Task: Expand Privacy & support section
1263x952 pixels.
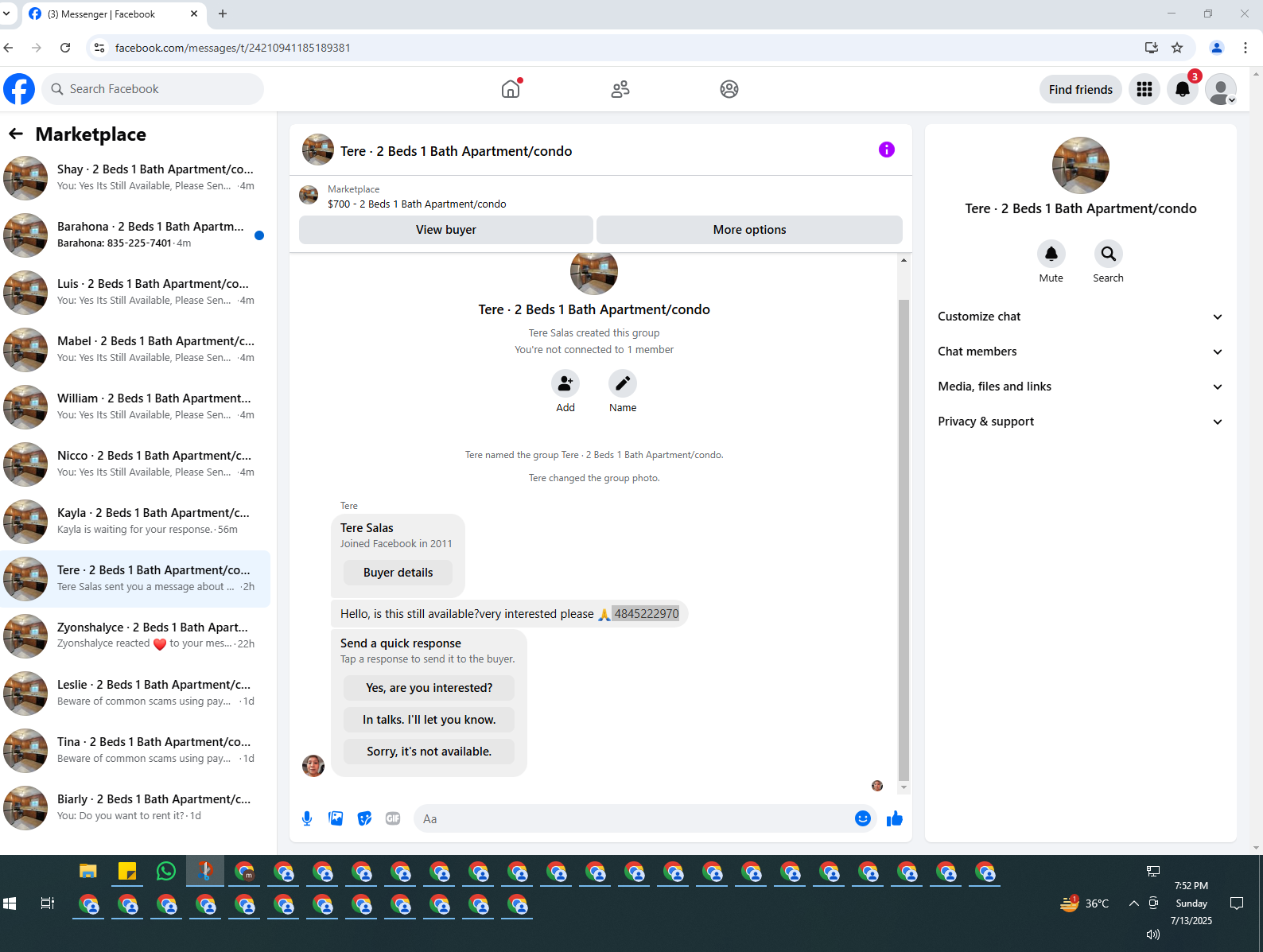Action: click(1080, 422)
